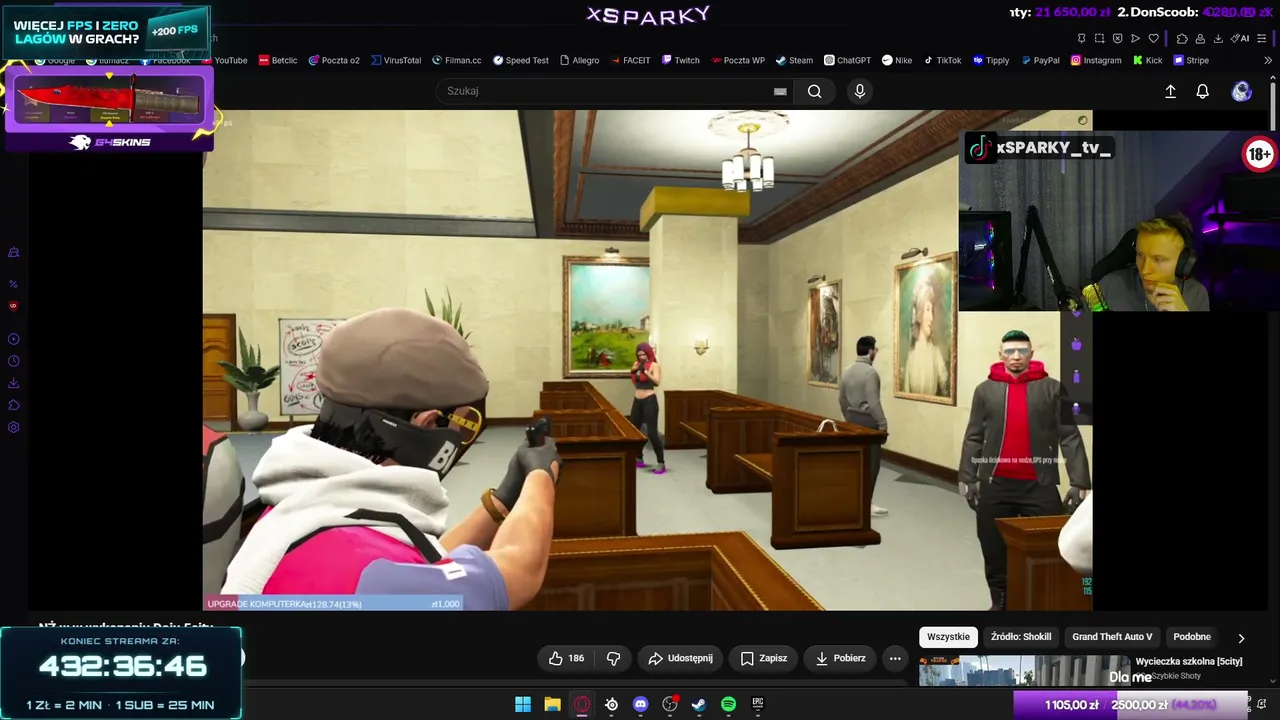Open browser extensions icon in toolbar

click(x=1182, y=38)
